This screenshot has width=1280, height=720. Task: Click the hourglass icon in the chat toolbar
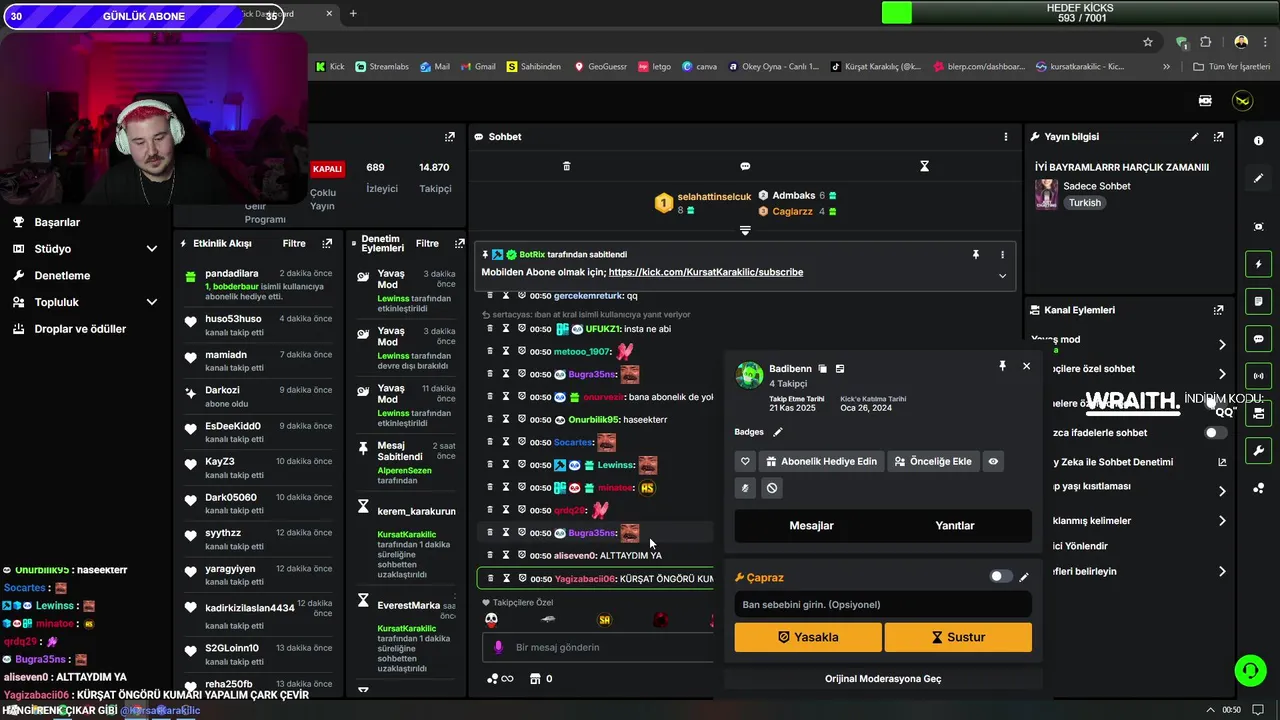click(x=924, y=166)
